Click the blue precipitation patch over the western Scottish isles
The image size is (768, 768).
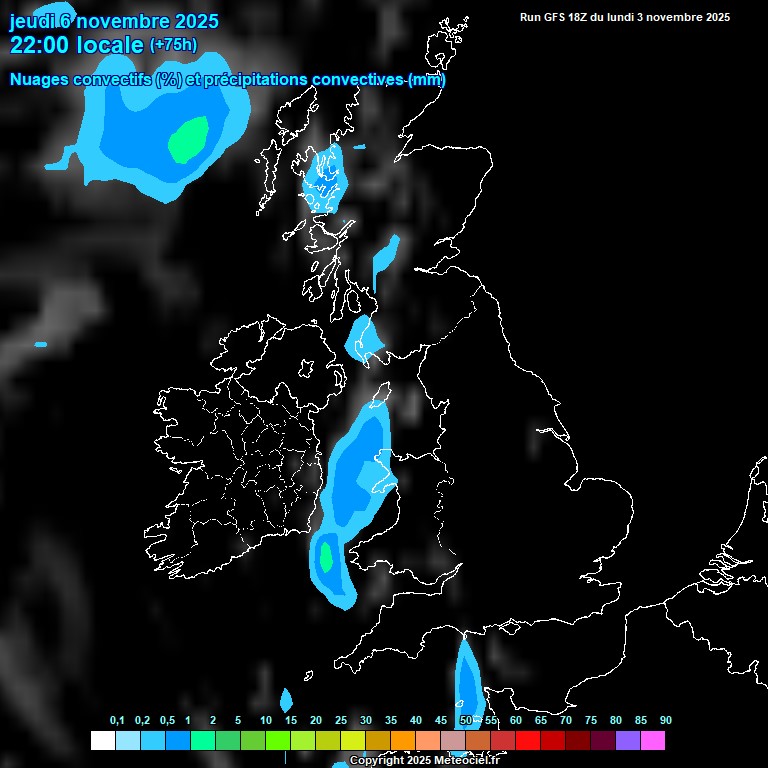[x=324, y=178]
